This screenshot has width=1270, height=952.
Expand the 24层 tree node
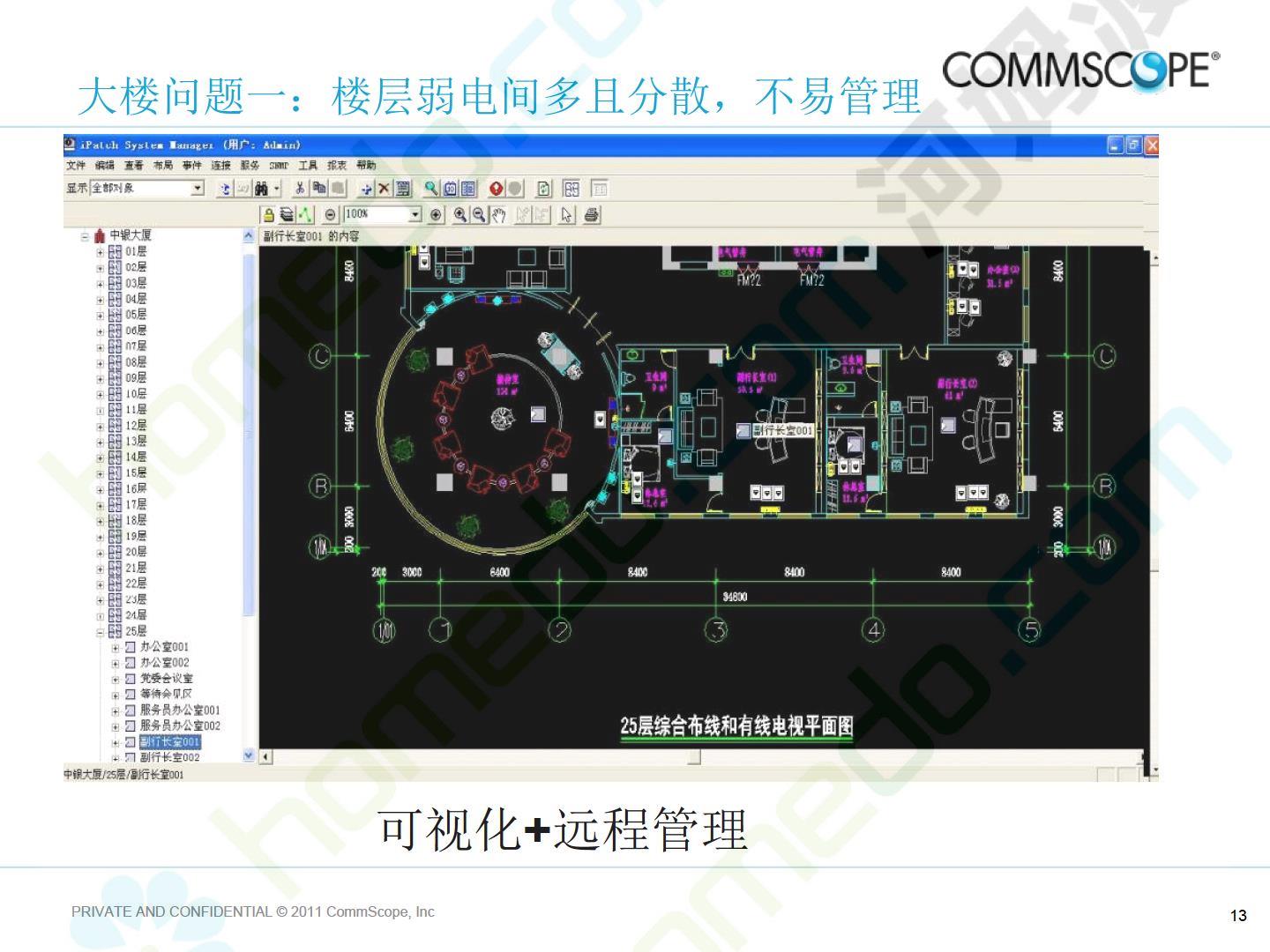point(101,616)
